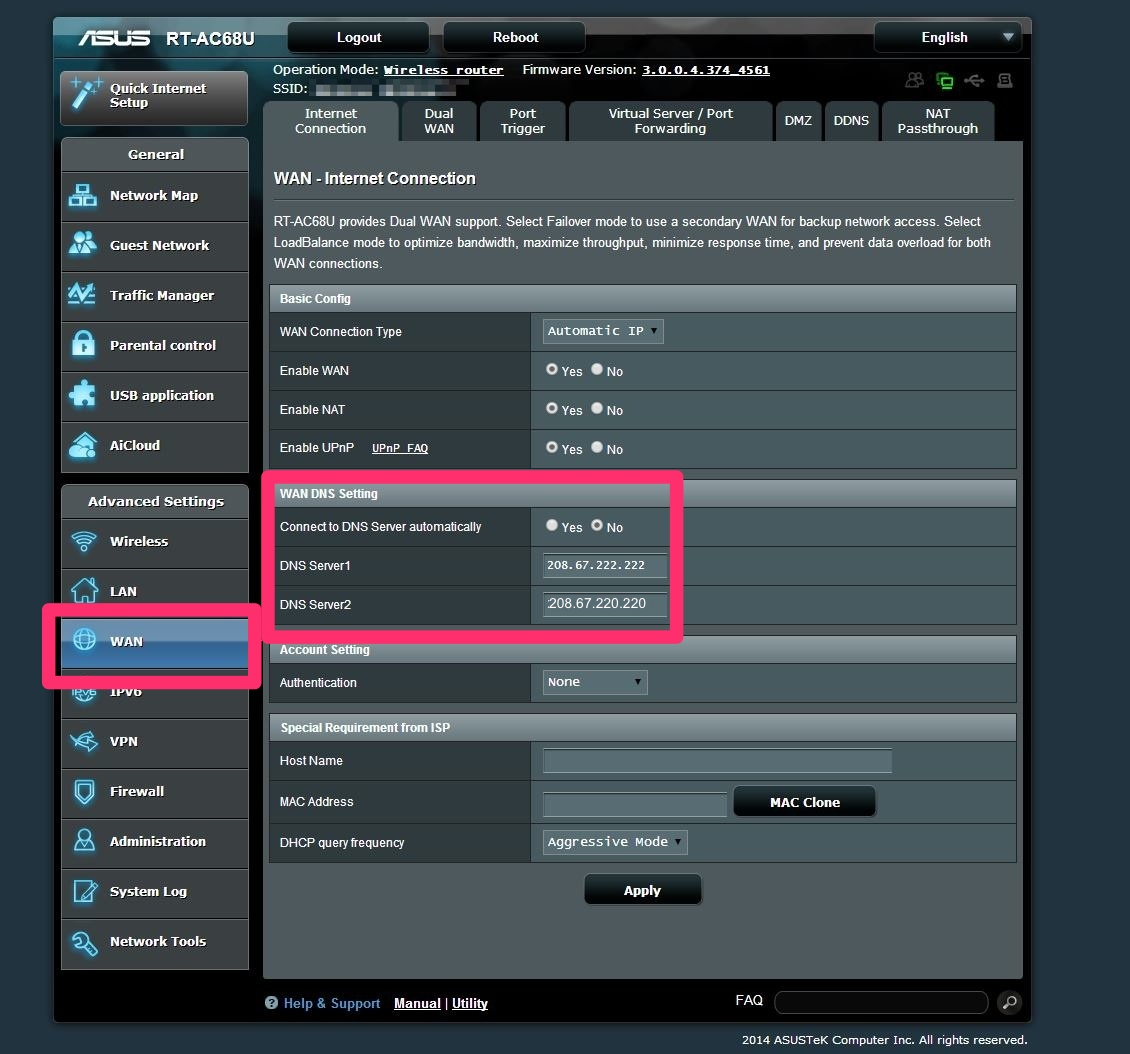Click the green network status icon

pos(944,81)
